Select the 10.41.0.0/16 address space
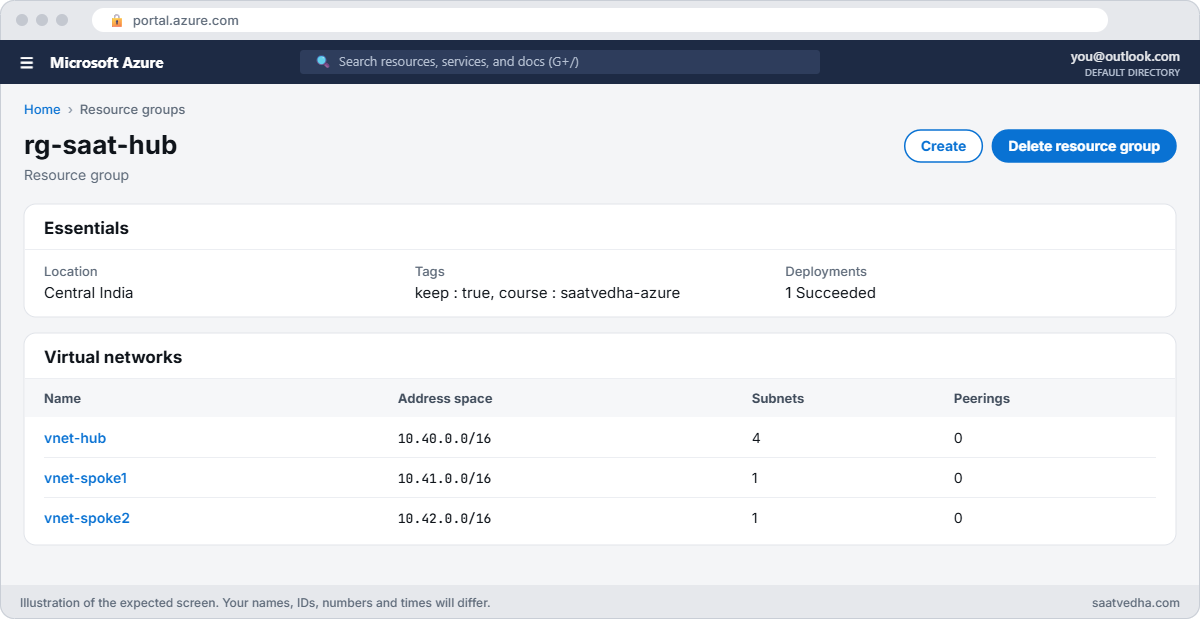The image size is (1200, 619). click(444, 478)
